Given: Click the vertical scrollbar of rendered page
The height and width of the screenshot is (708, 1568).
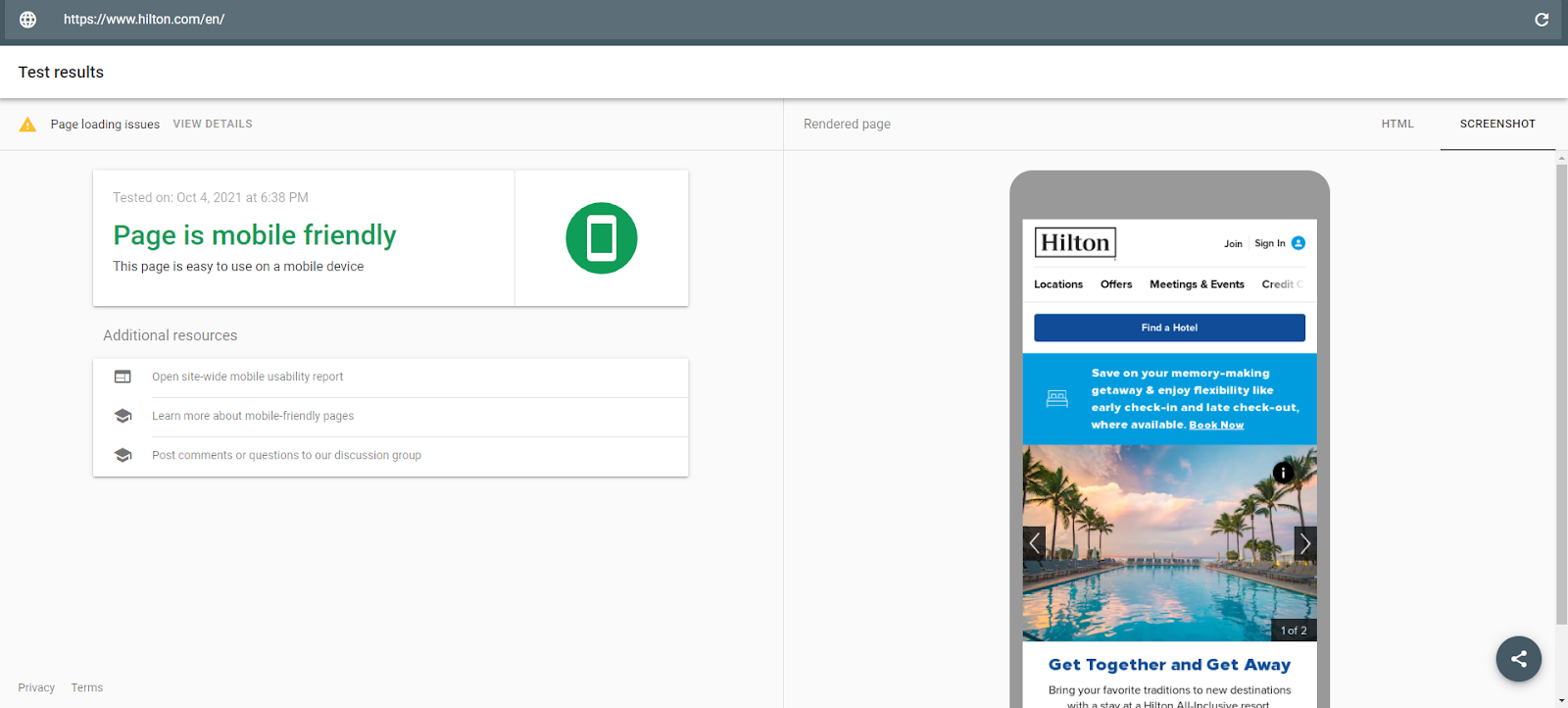Looking at the screenshot, I should click(x=1562, y=392).
